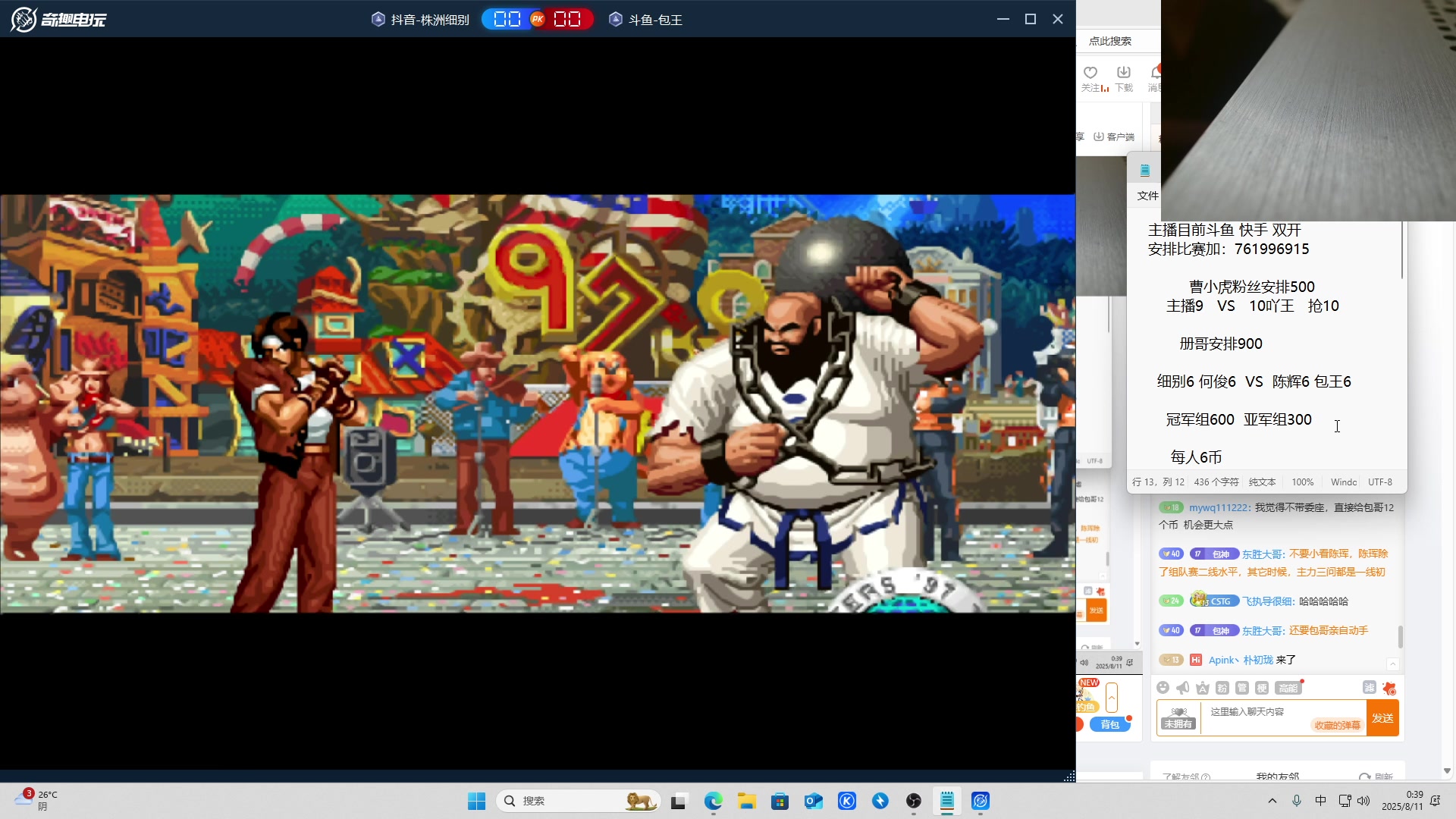Click the emoji face icon in chat toolbar
Image resolution: width=1456 pixels, height=819 pixels.
tap(1163, 688)
